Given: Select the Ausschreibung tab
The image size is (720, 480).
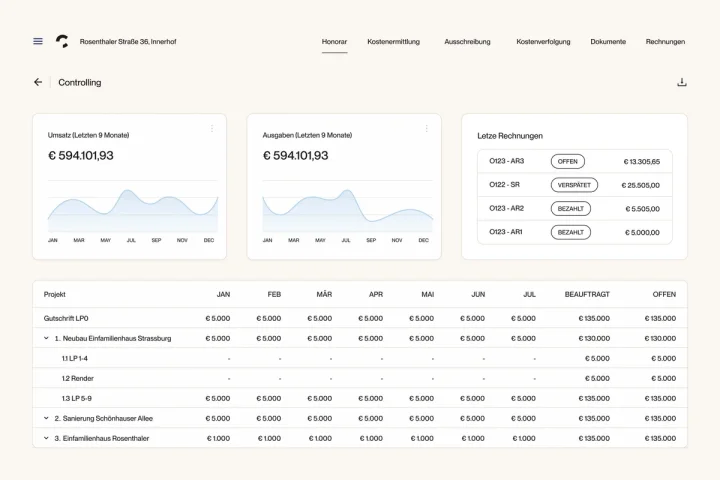Looking at the screenshot, I should (467, 42).
